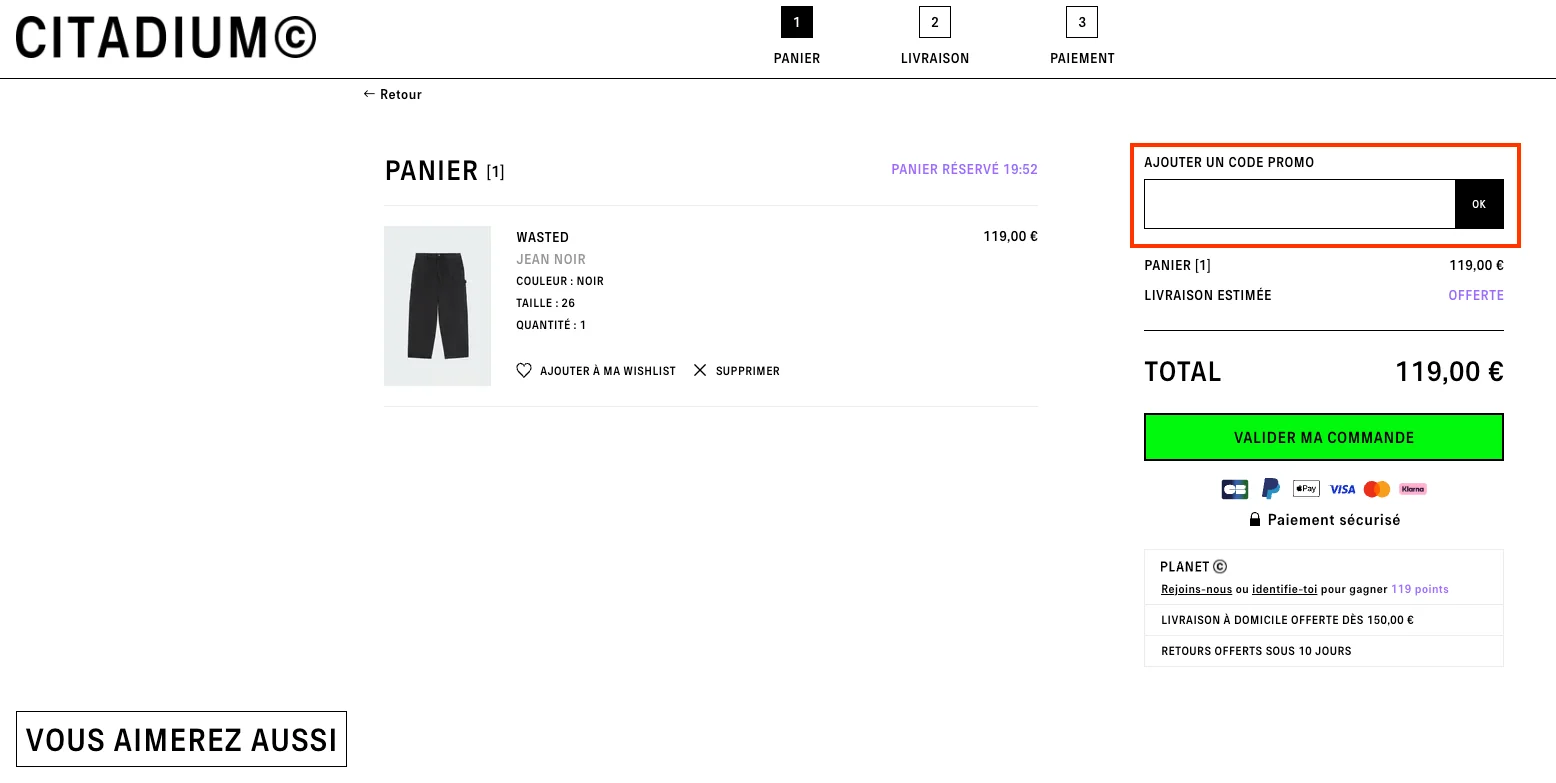The width and height of the screenshot is (1556, 783).
Task: Click the Citadium logo
Action: point(163,35)
